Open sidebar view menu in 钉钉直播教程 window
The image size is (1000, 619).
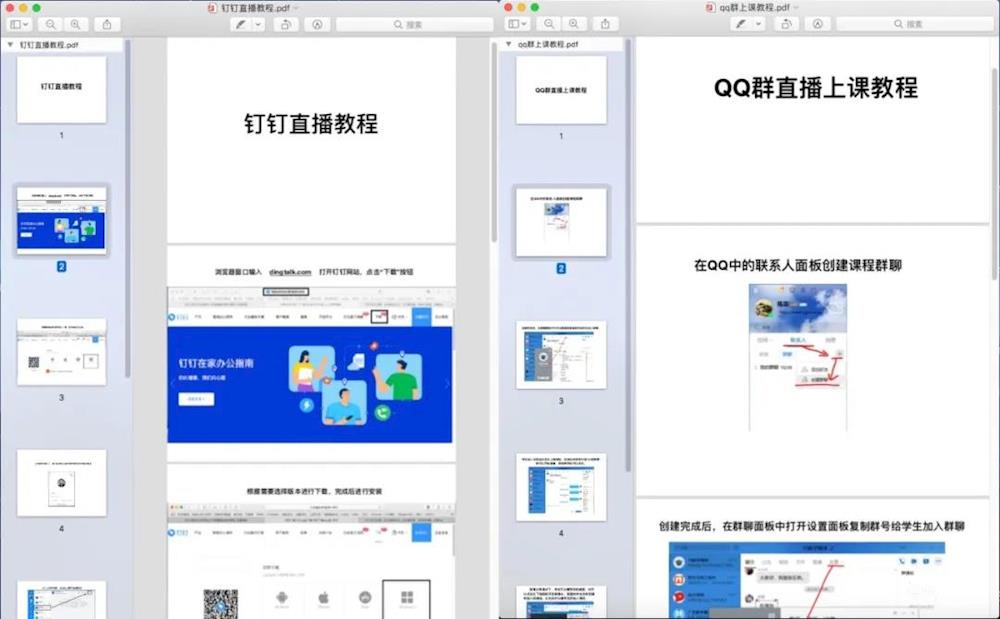point(18,24)
